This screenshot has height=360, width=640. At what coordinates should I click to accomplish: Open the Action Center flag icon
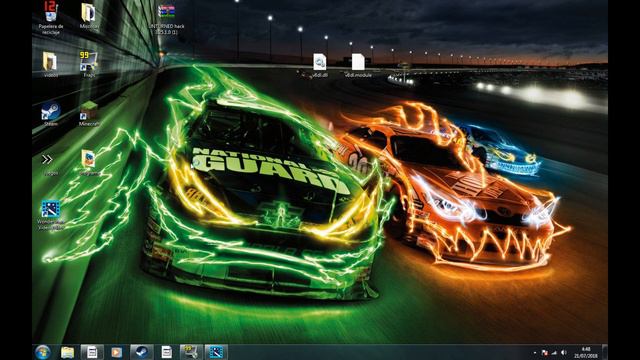544,353
